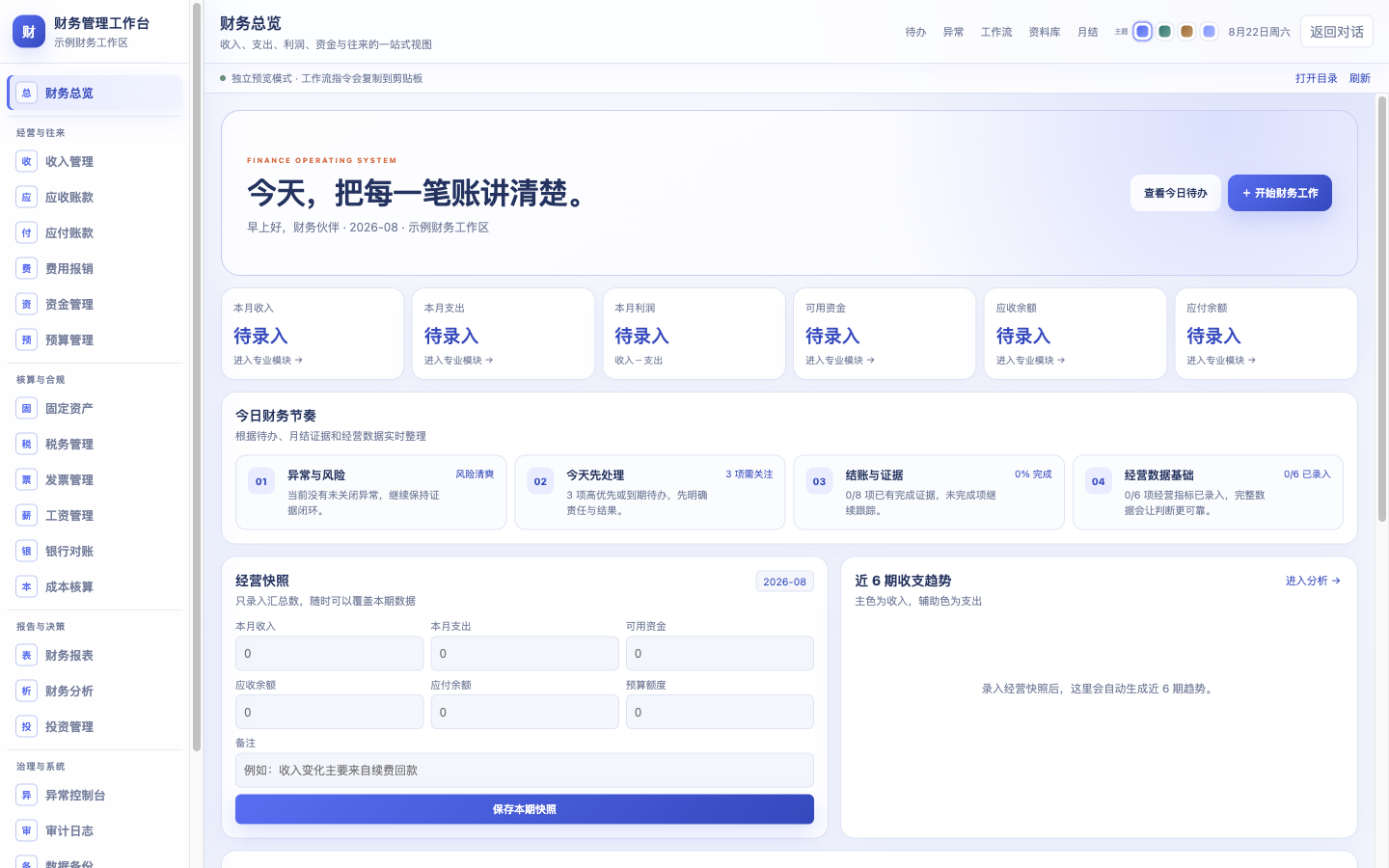Click the 返回对话 button
Image resolution: width=1389 pixels, height=868 pixels.
(x=1337, y=32)
